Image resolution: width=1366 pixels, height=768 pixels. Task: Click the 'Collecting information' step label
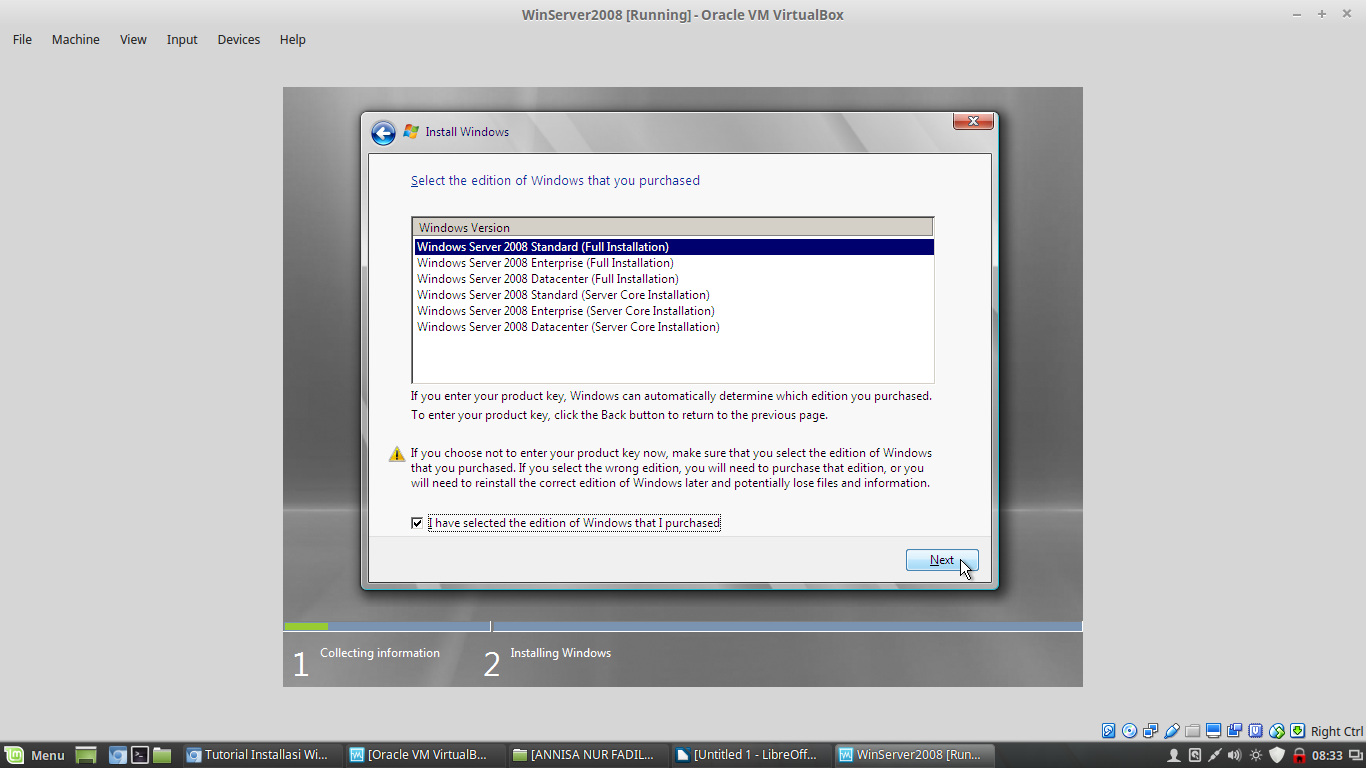tap(380, 653)
